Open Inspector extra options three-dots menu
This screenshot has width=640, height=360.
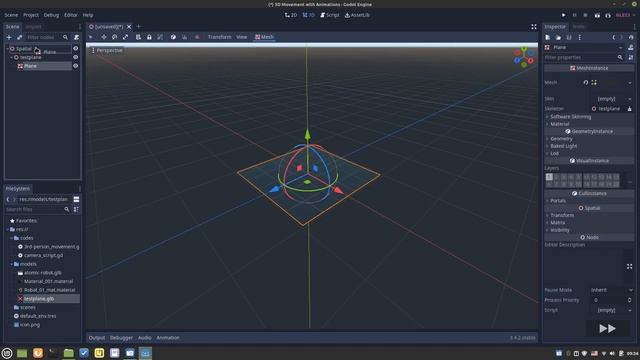coord(580,37)
